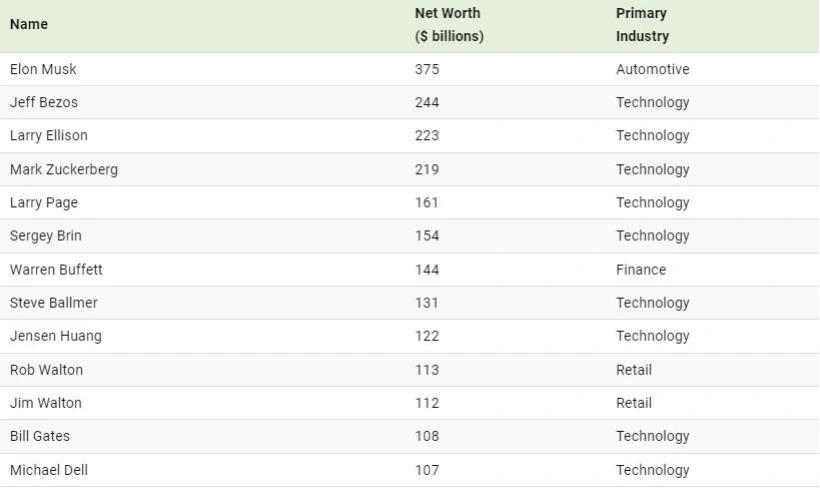Select net worth value 161
The image size is (820, 488).
(427, 202)
